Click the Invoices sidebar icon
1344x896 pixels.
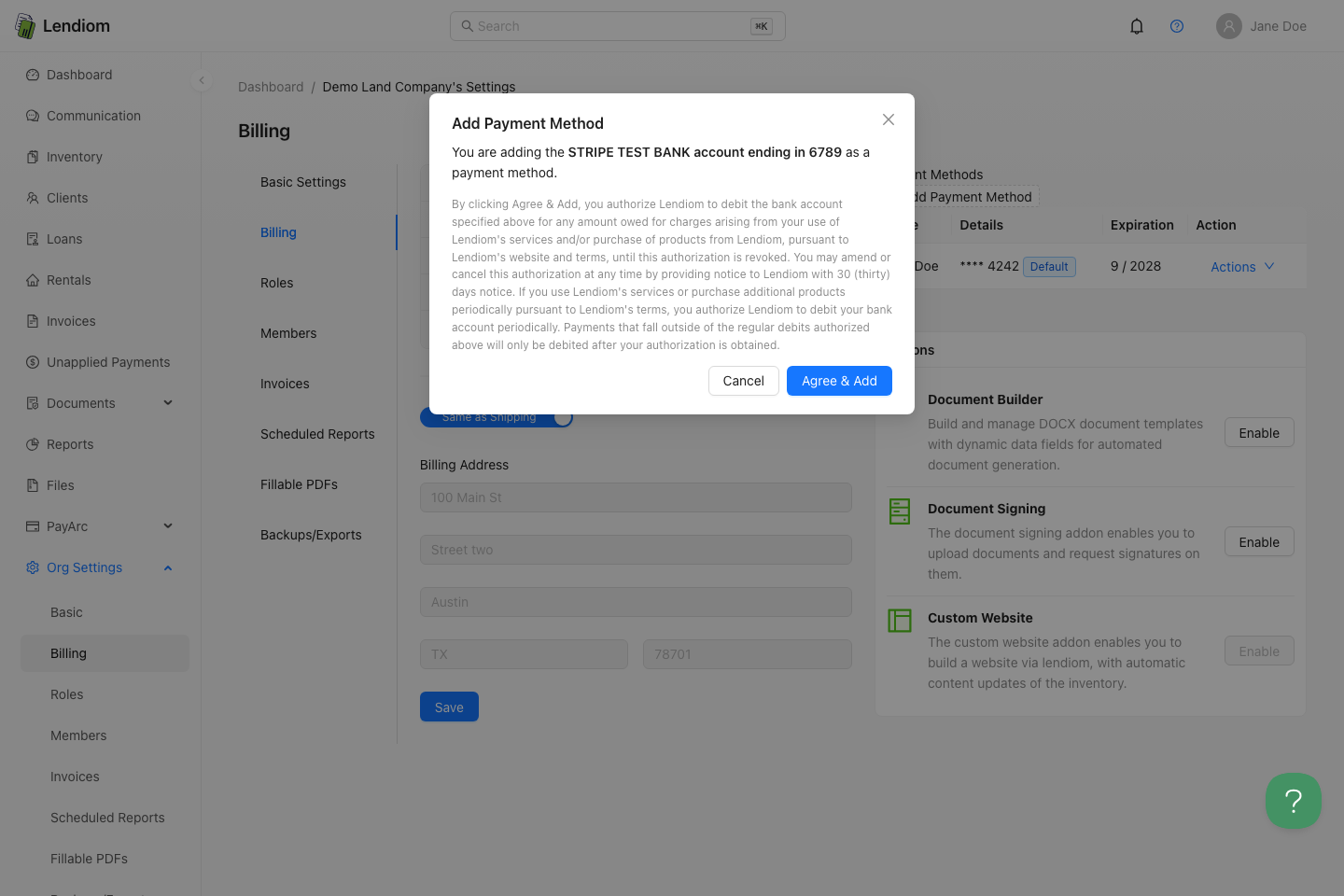click(33, 321)
